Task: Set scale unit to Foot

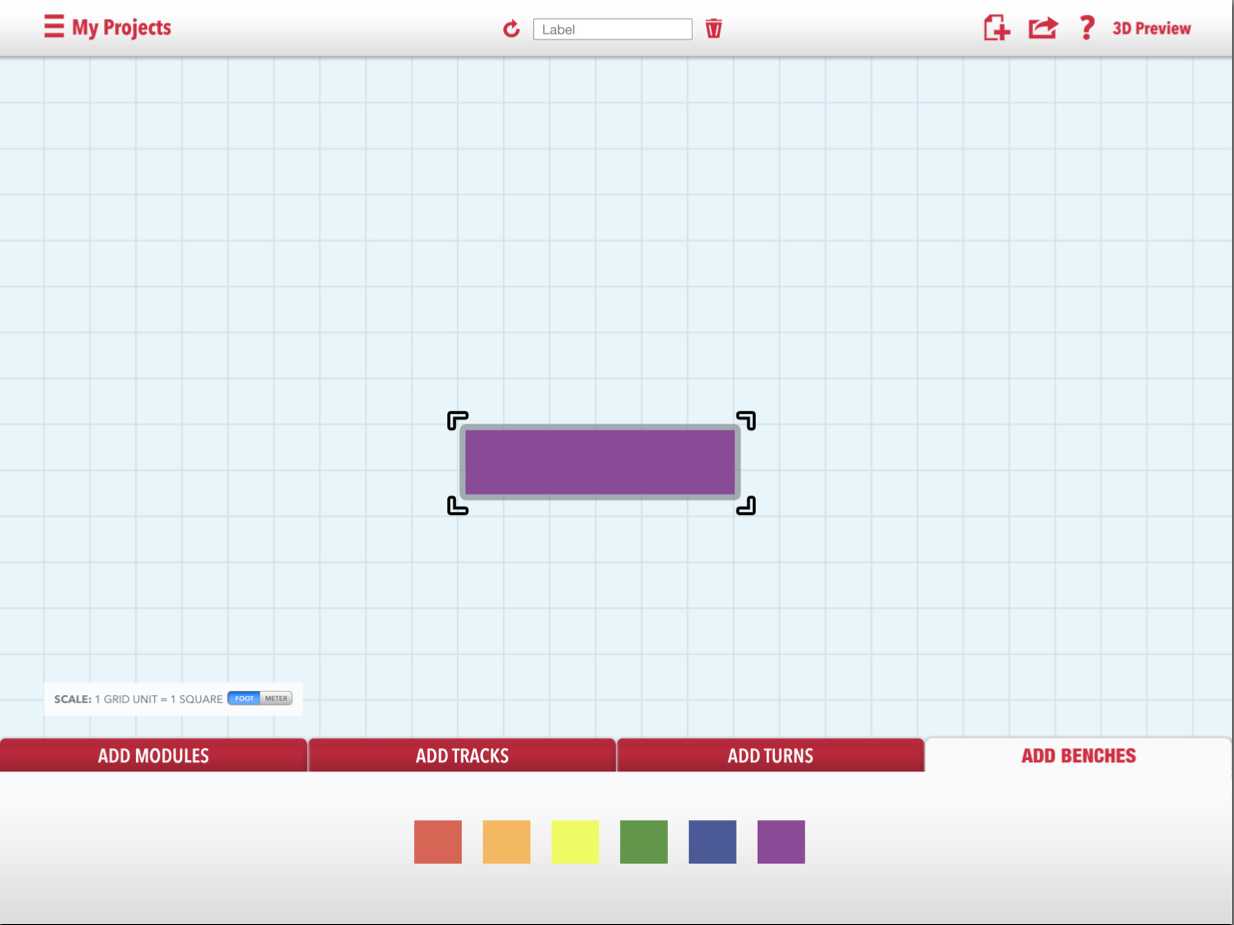Action: click(x=244, y=699)
